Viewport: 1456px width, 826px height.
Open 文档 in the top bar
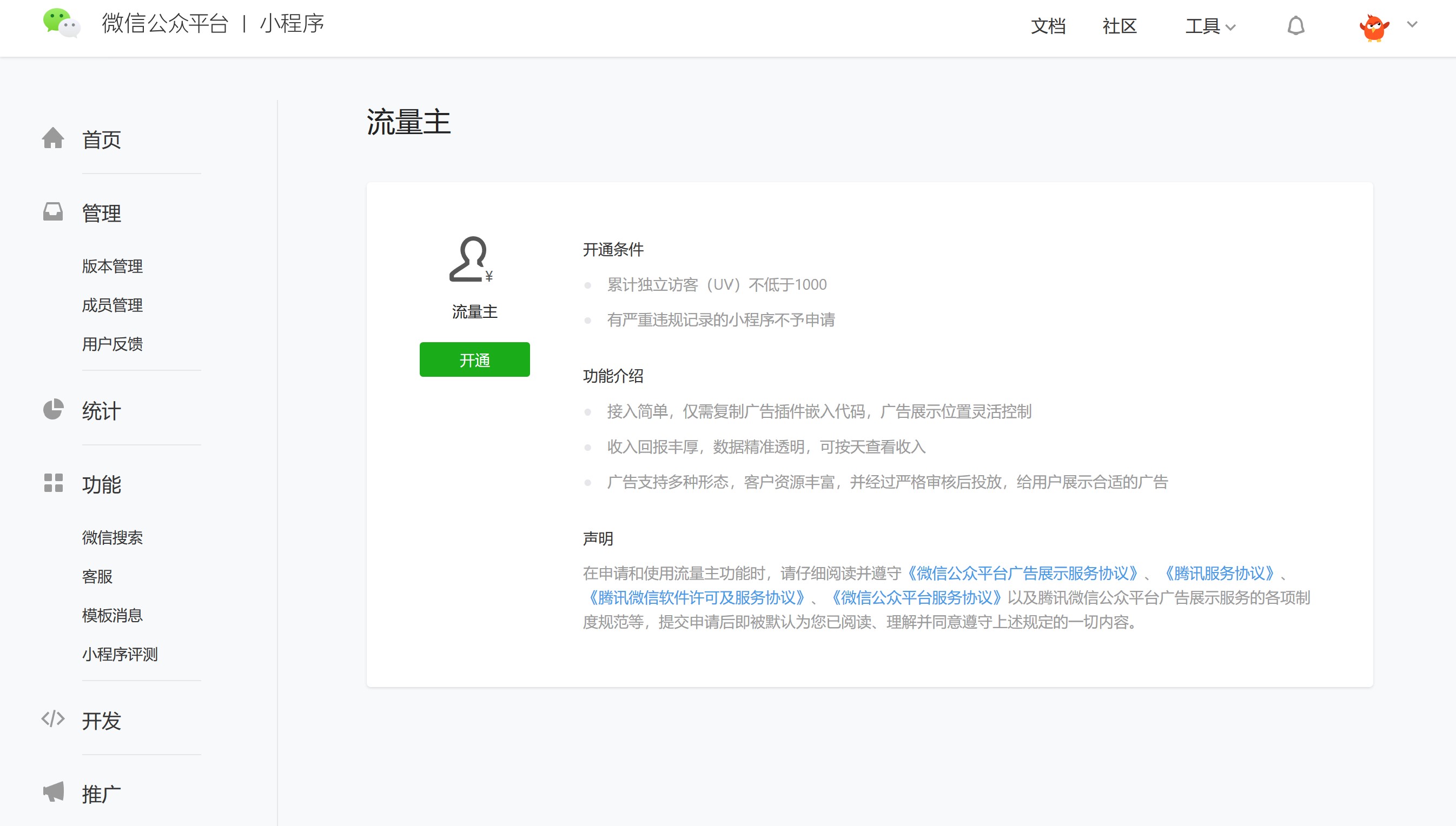[x=1048, y=26]
